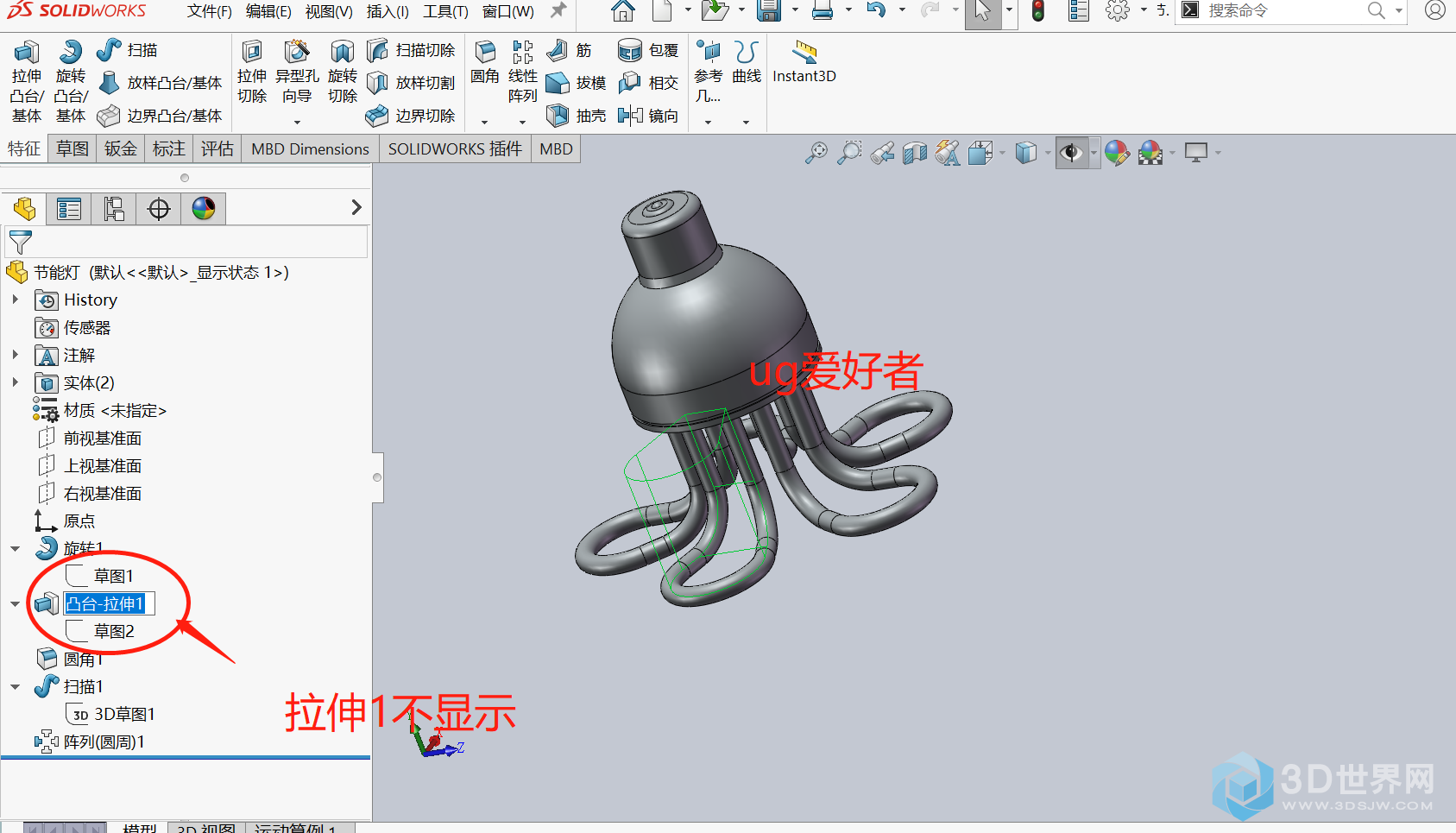
Task: Choose the 拔模 draft tool
Action: click(x=577, y=83)
